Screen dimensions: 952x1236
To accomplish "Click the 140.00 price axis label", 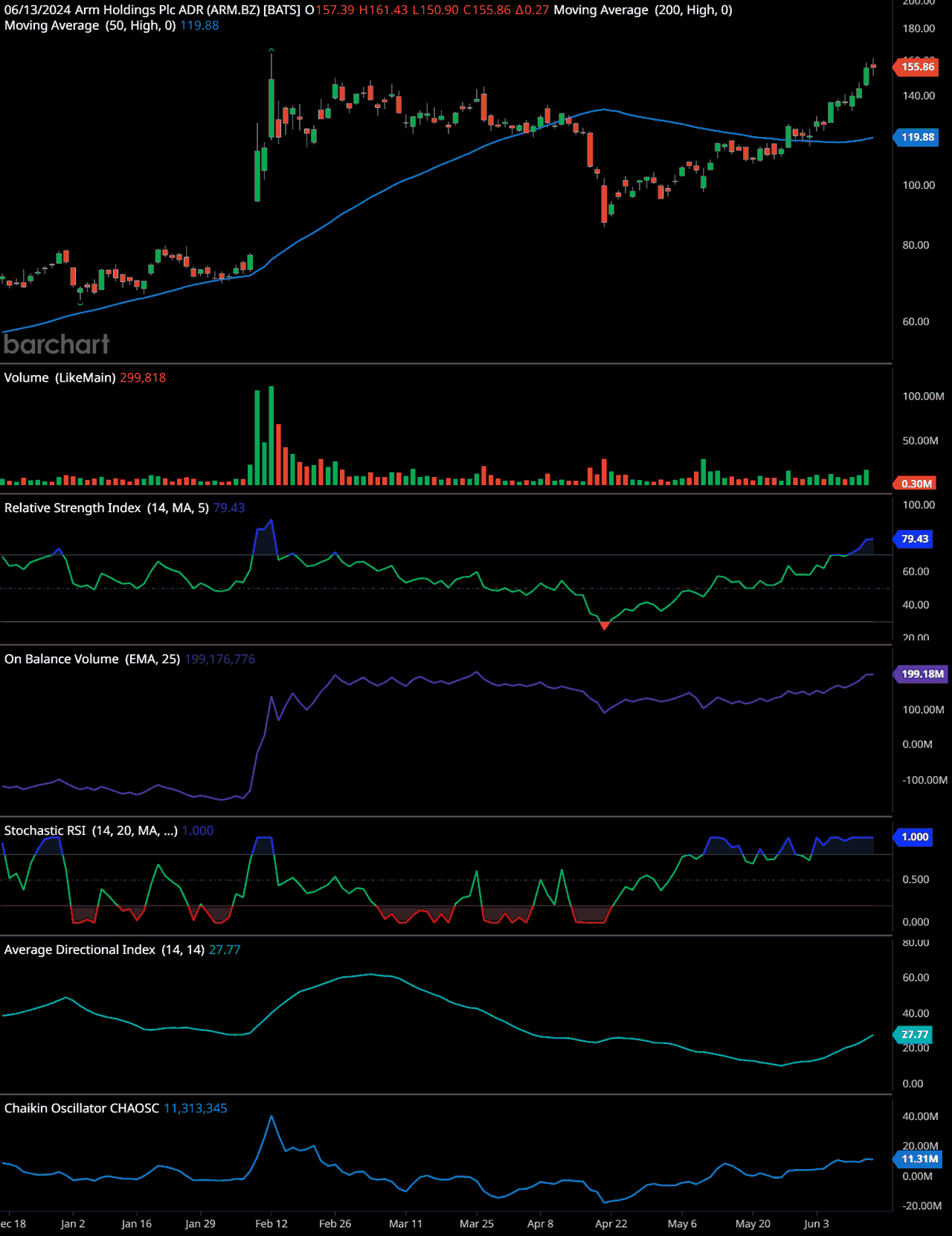I will coord(919,95).
